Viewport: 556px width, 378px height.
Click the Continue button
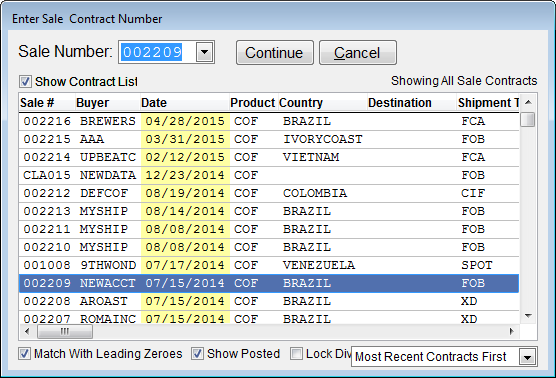point(275,52)
